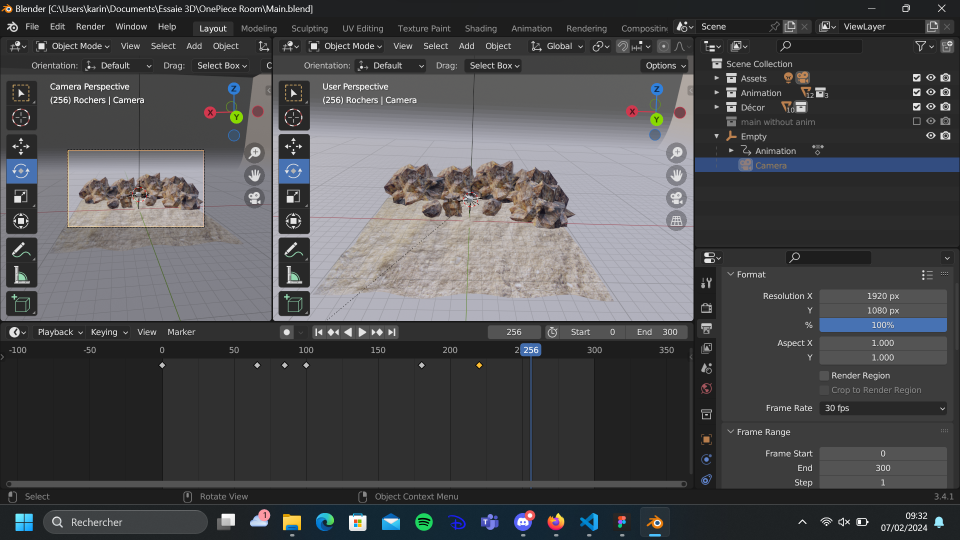960x540 pixels.
Task: Select the Measure tool in User Perspective viewport
Action: [293, 275]
